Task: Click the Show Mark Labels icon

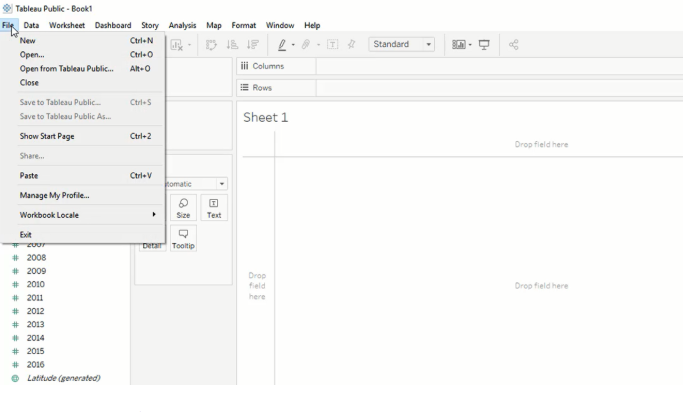Action: (x=332, y=45)
